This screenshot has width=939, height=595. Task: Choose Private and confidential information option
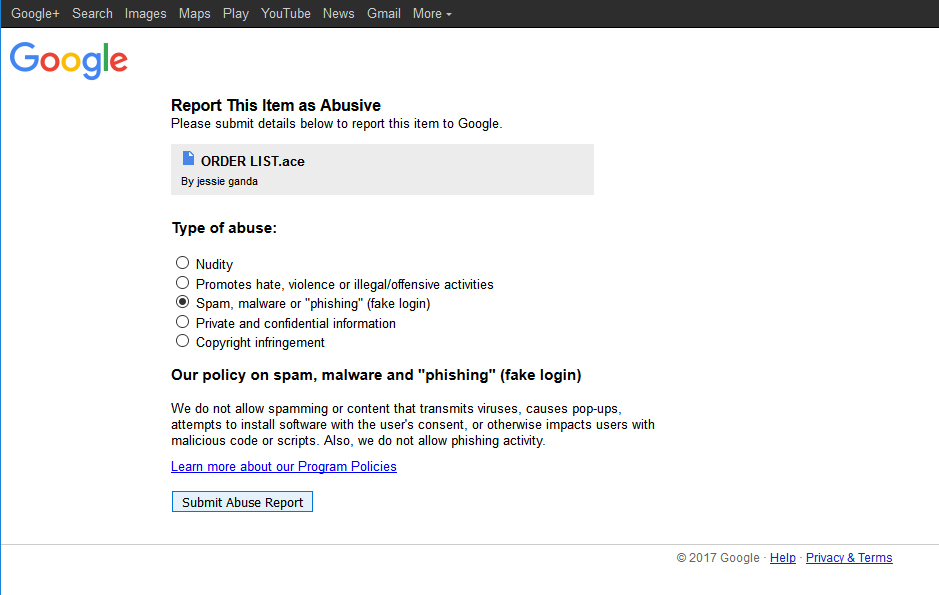182,322
